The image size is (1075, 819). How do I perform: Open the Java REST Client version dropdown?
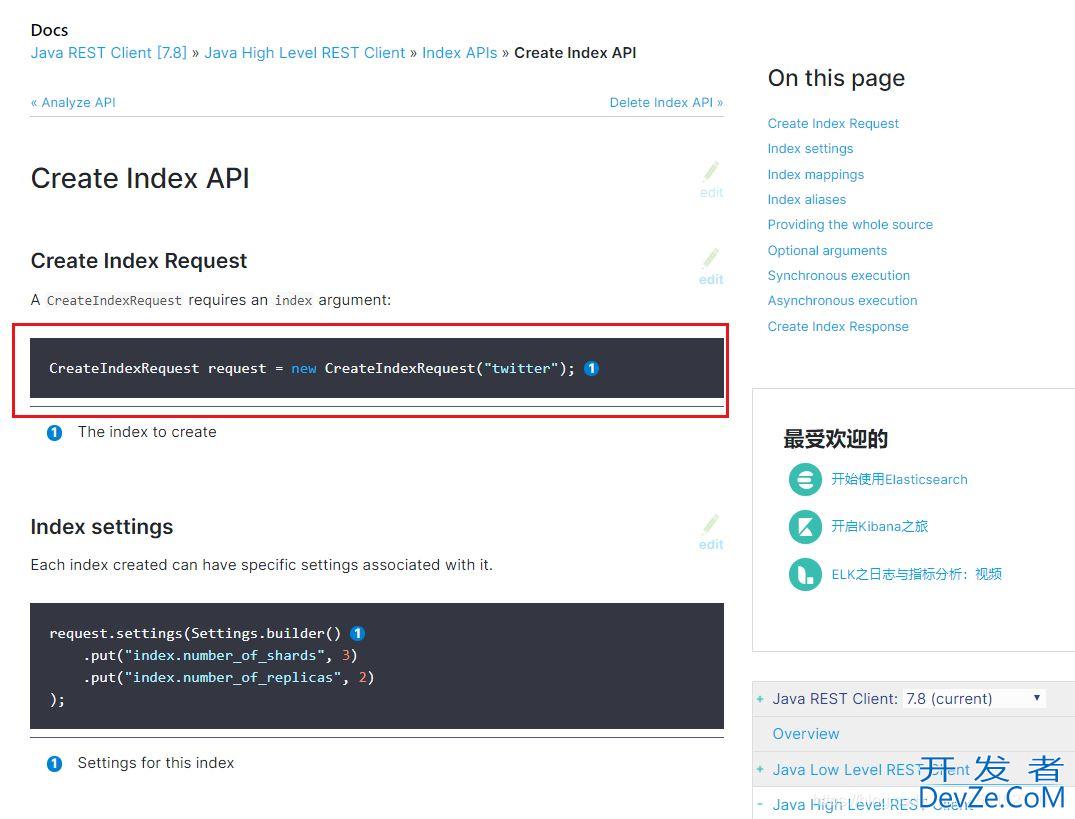point(974,698)
